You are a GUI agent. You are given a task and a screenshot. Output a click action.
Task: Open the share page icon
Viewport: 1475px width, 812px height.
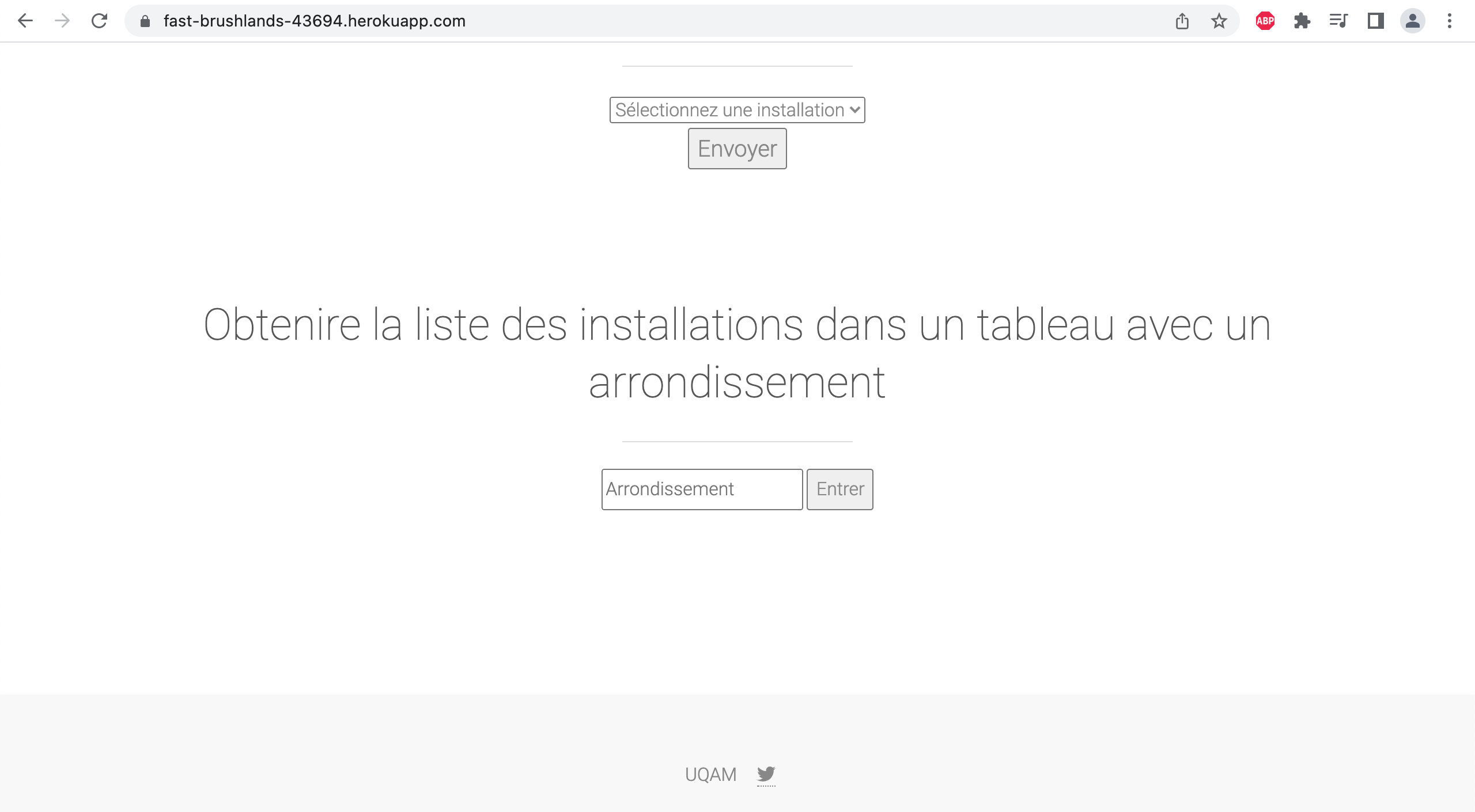pyautogui.click(x=1182, y=21)
